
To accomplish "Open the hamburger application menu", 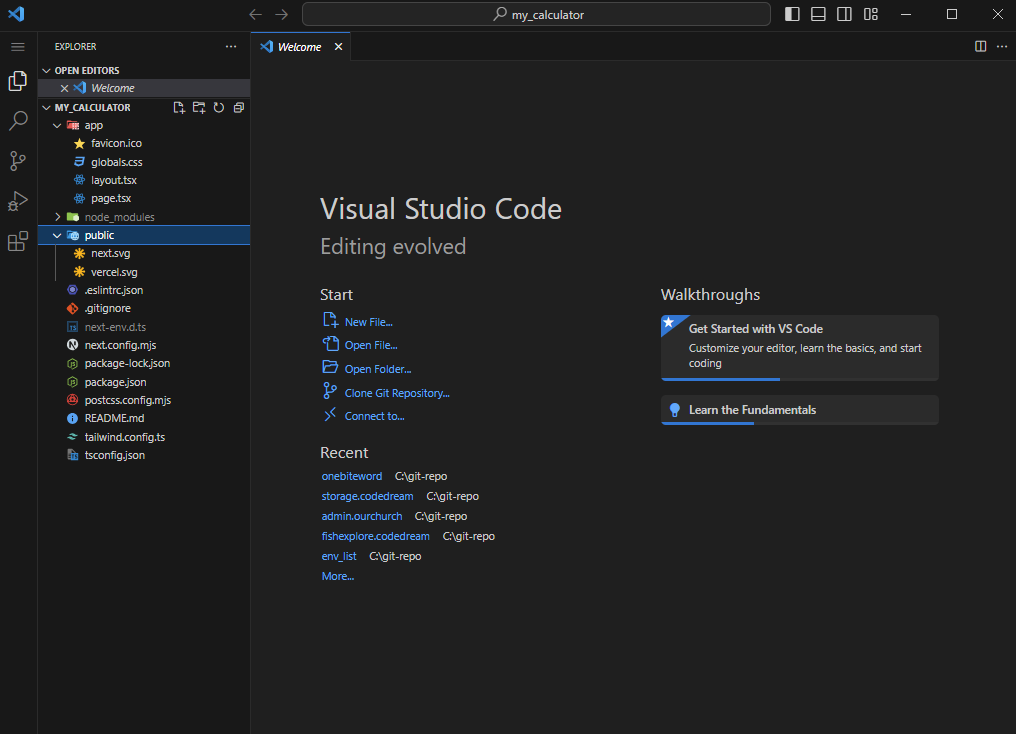I will [17, 47].
